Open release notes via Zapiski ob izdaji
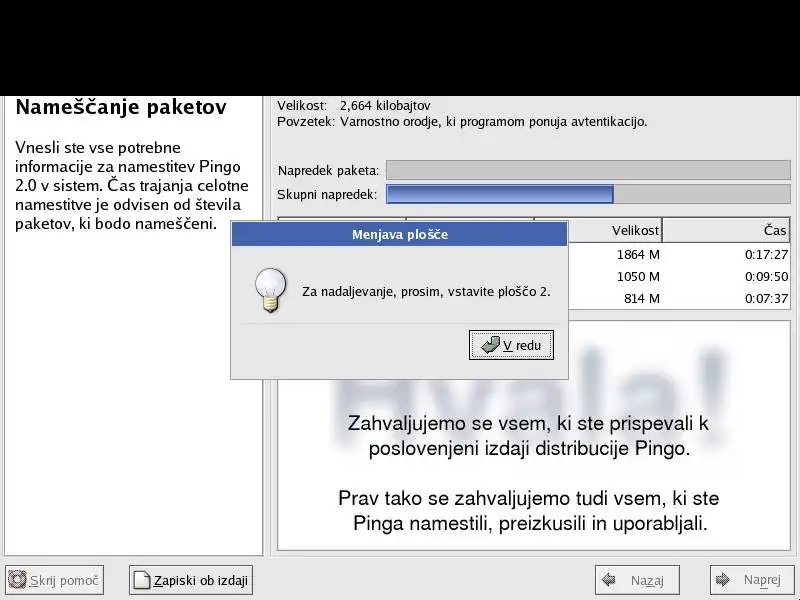The height and width of the screenshot is (600, 800). (x=191, y=580)
